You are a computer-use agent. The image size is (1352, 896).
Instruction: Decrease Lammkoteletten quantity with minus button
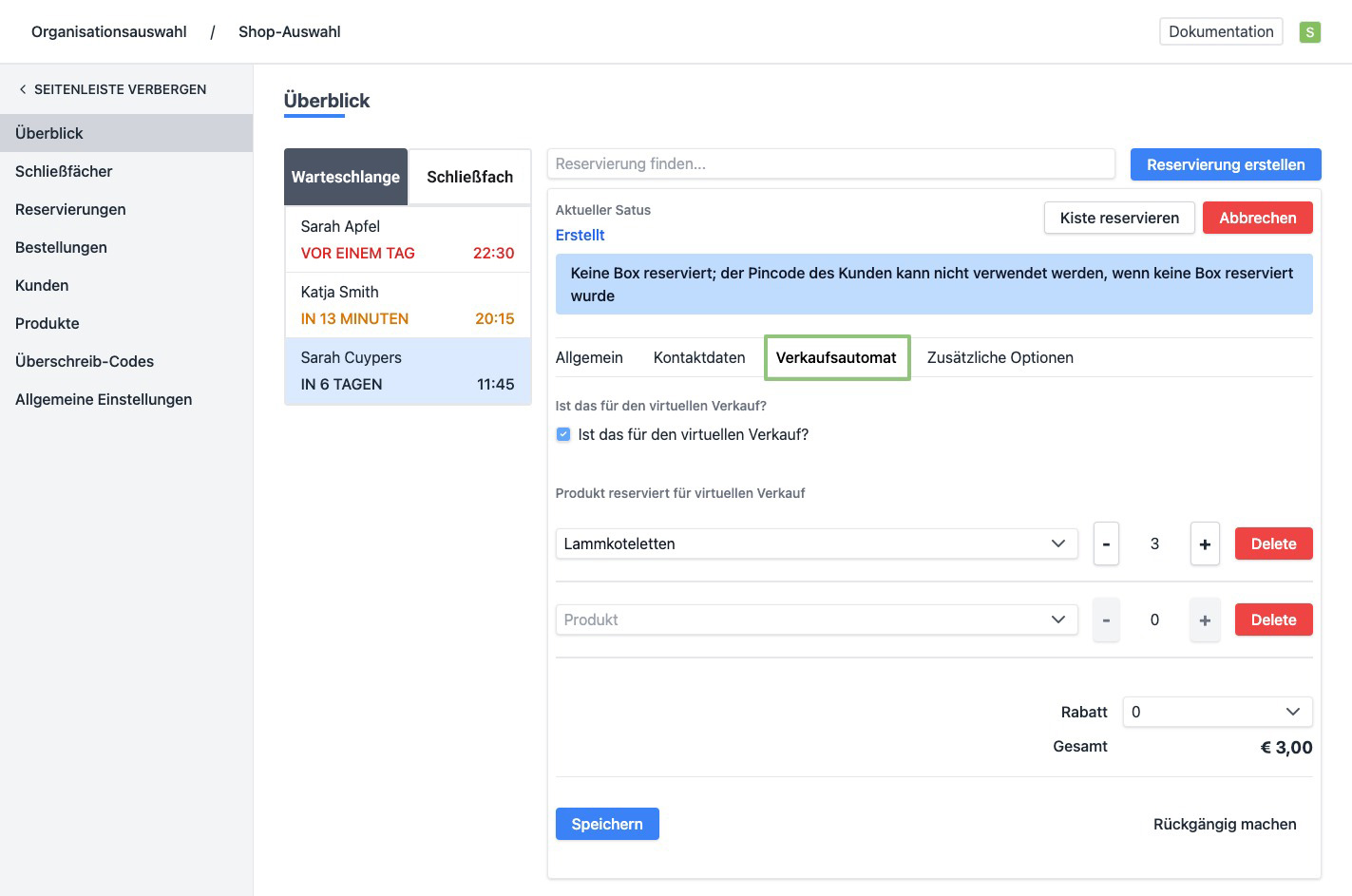1105,544
